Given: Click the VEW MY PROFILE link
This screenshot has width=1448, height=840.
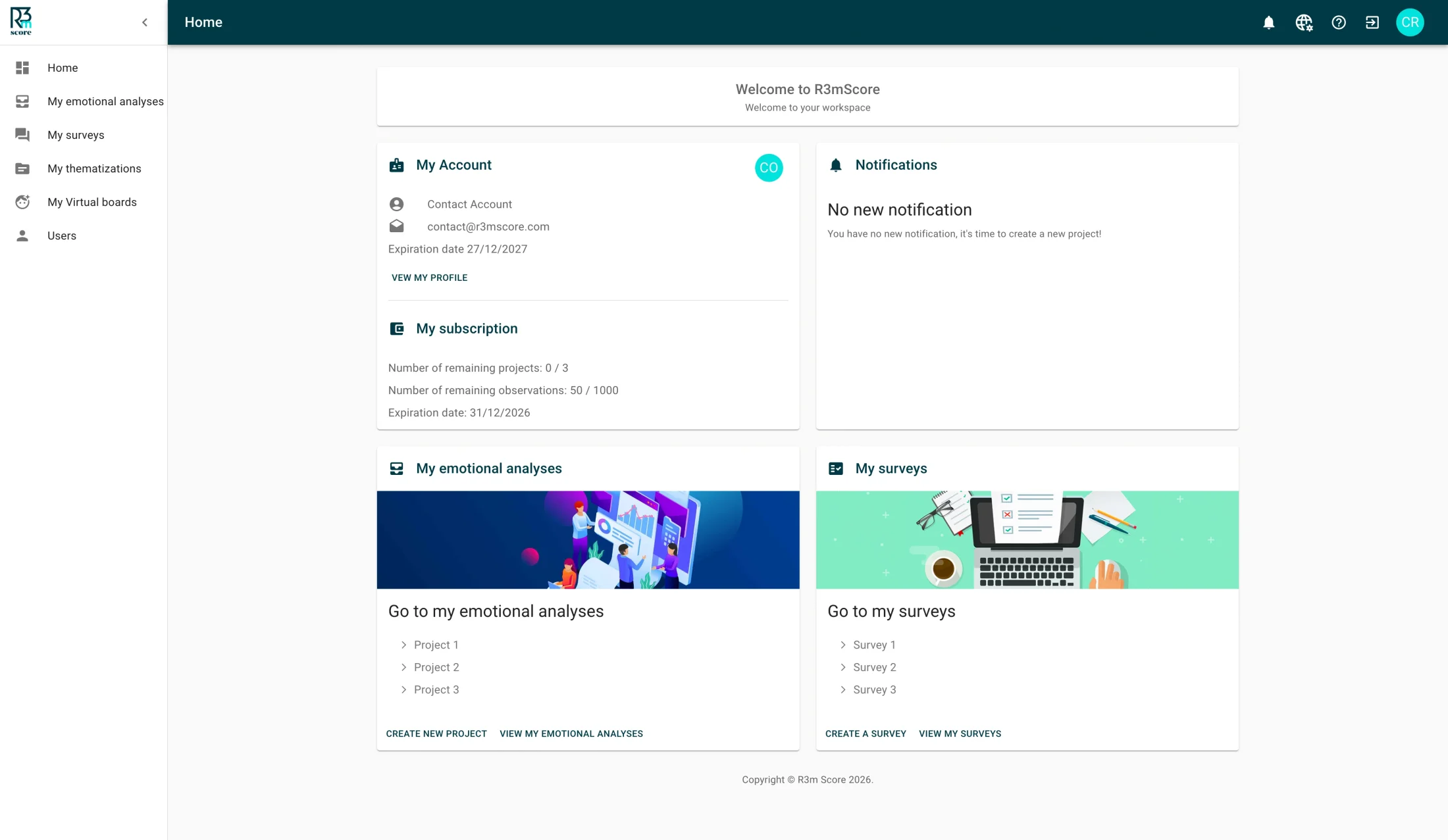Looking at the screenshot, I should pyautogui.click(x=430, y=278).
